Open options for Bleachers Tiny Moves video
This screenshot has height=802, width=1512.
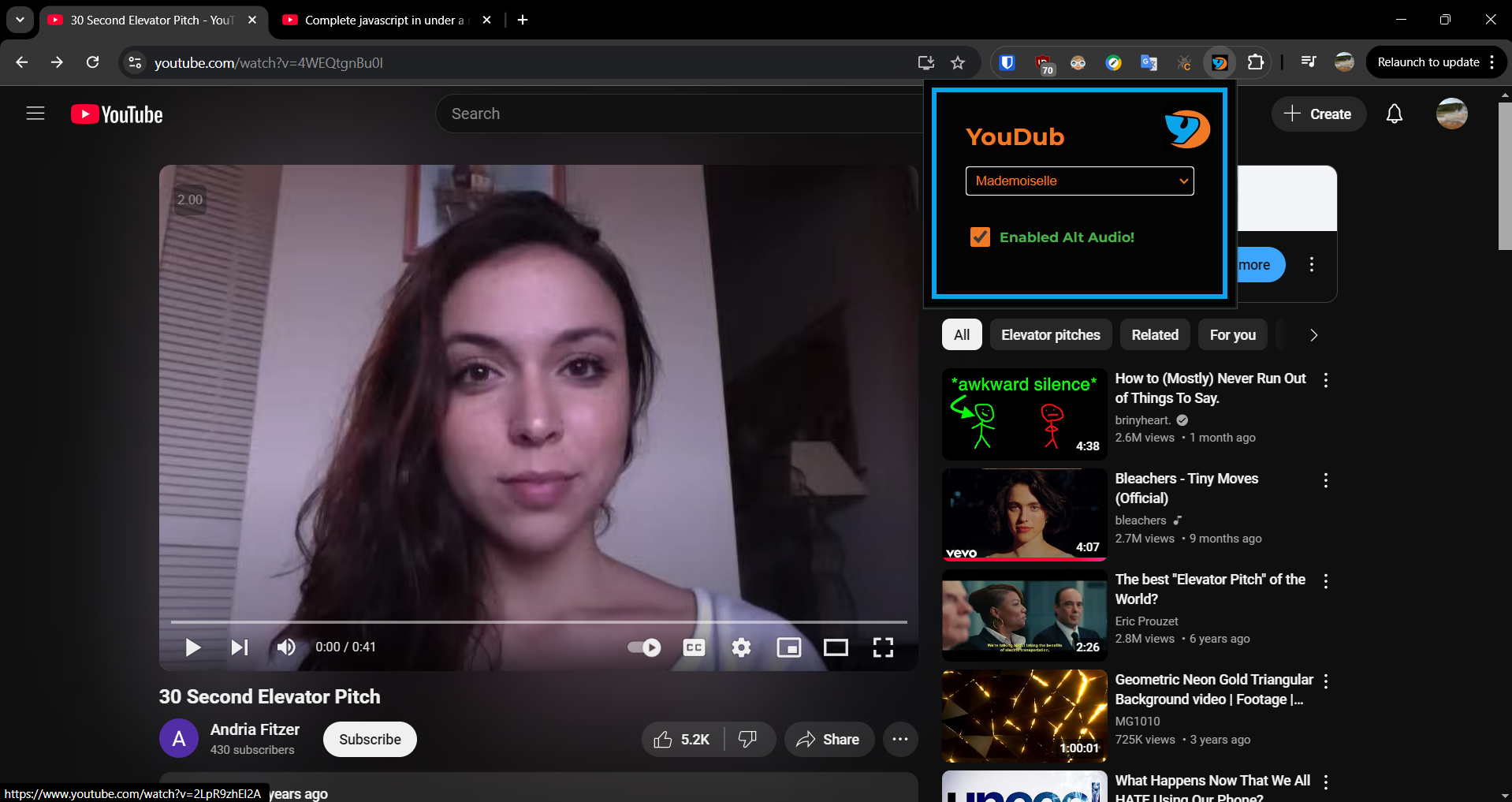point(1326,481)
